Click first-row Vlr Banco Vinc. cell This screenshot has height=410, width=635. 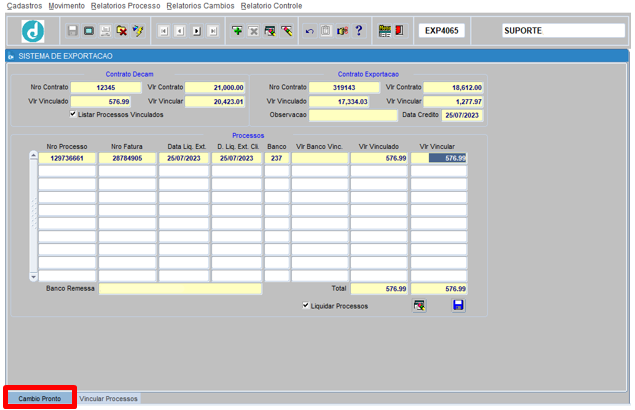pyautogui.click(x=320, y=158)
